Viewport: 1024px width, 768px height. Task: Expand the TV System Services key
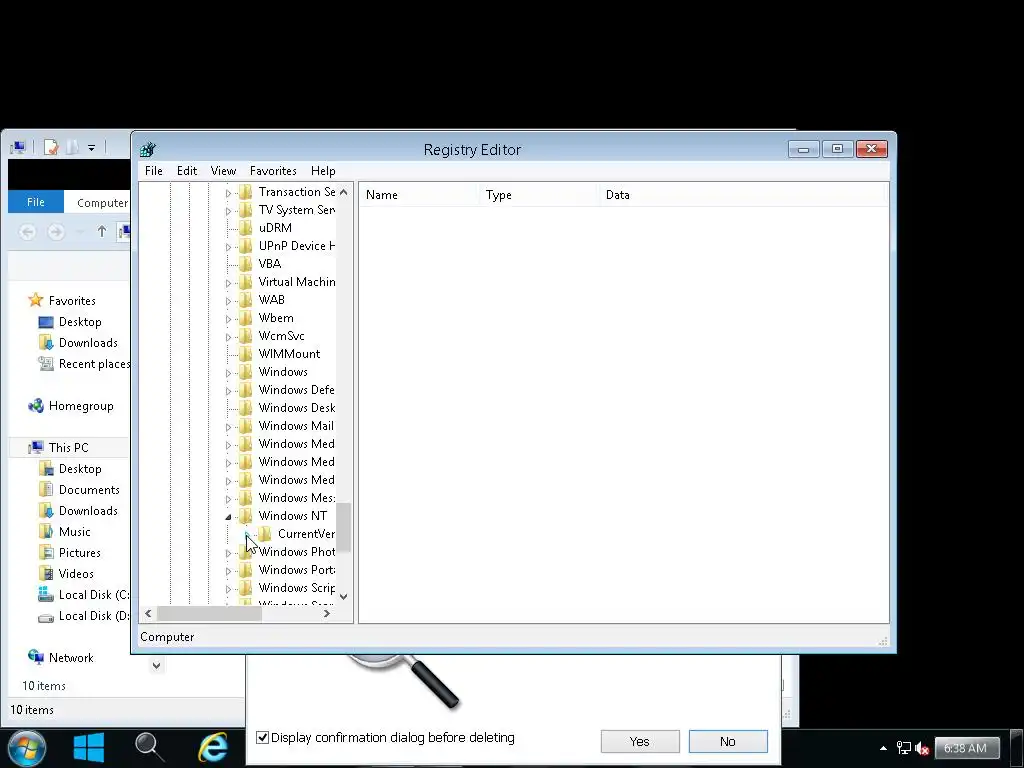(x=228, y=211)
